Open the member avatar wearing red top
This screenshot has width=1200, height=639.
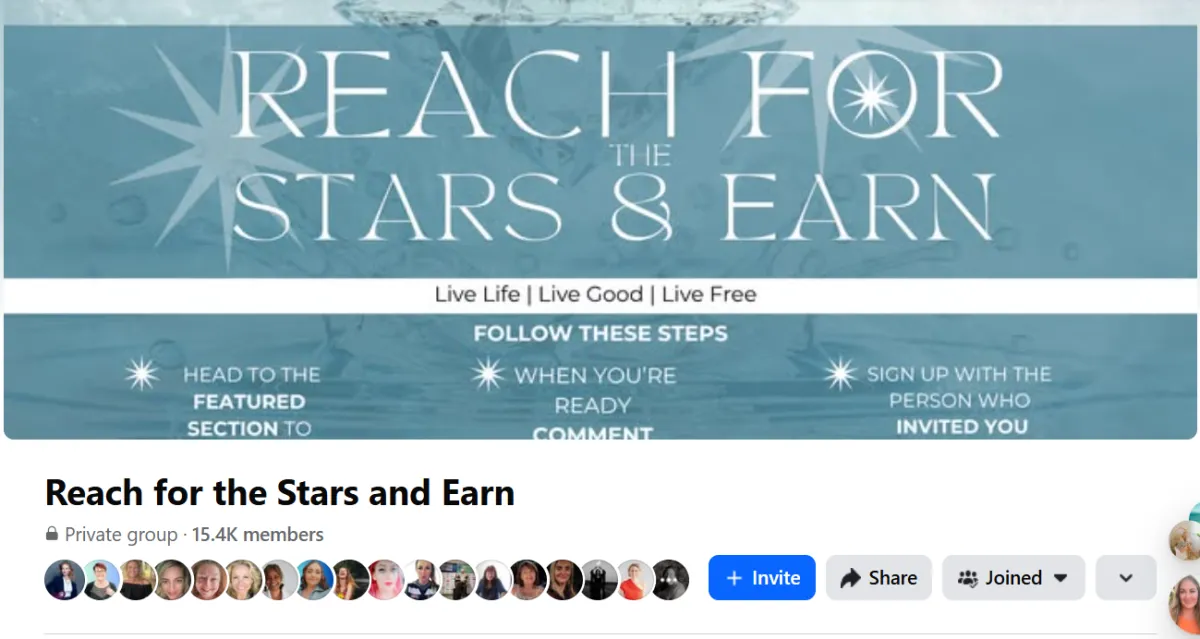[634, 580]
